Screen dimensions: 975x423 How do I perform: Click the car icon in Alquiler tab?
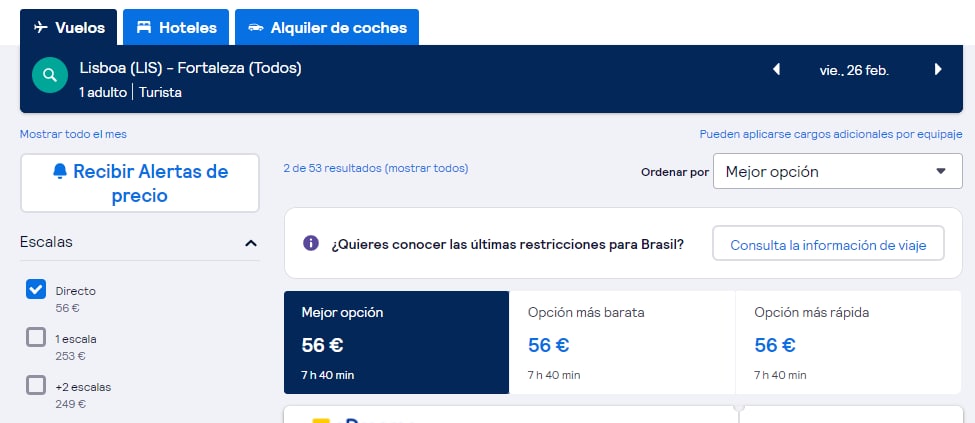256,27
